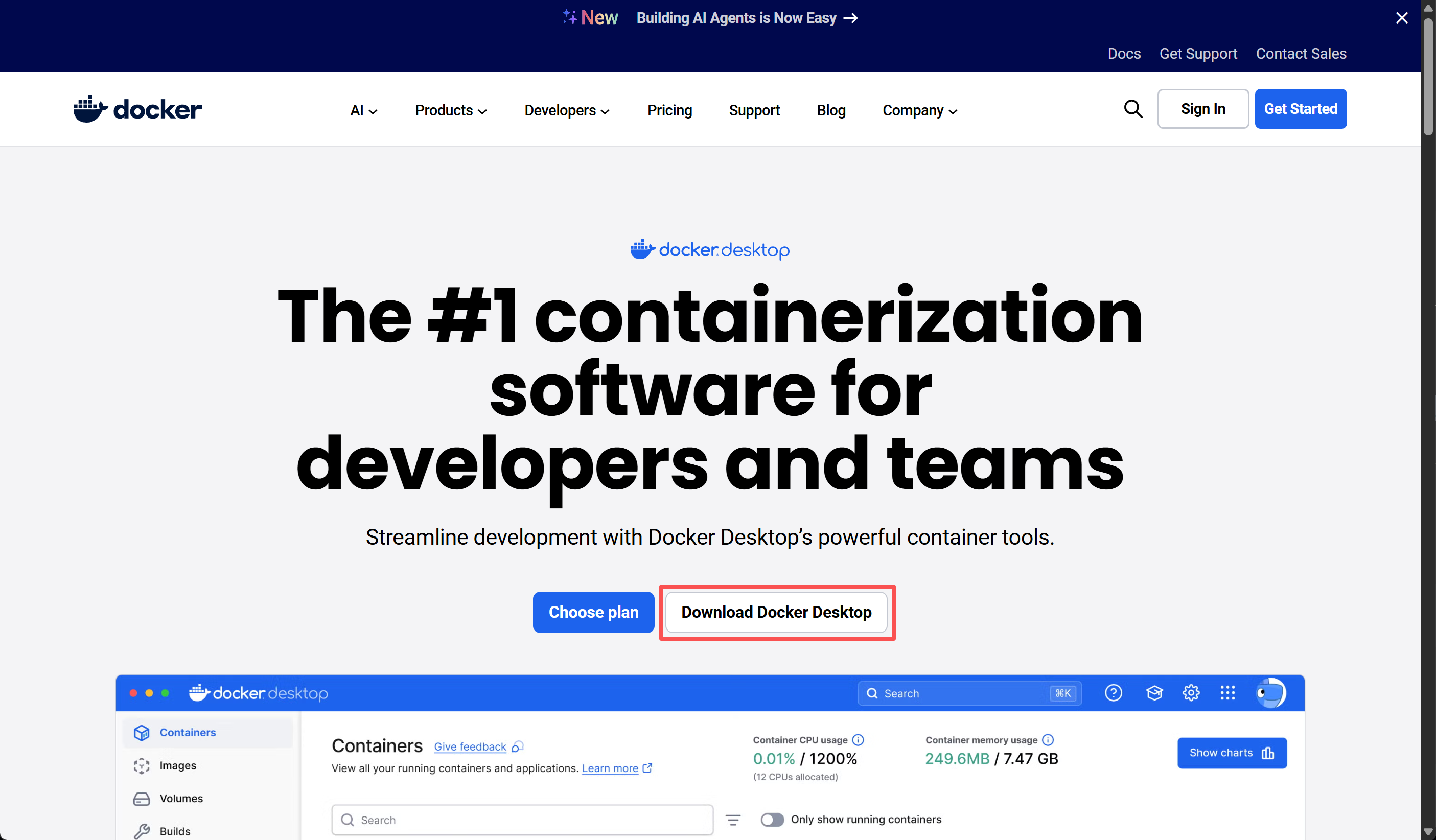Expand the Company navigation dropdown

click(x=920, y=110)
